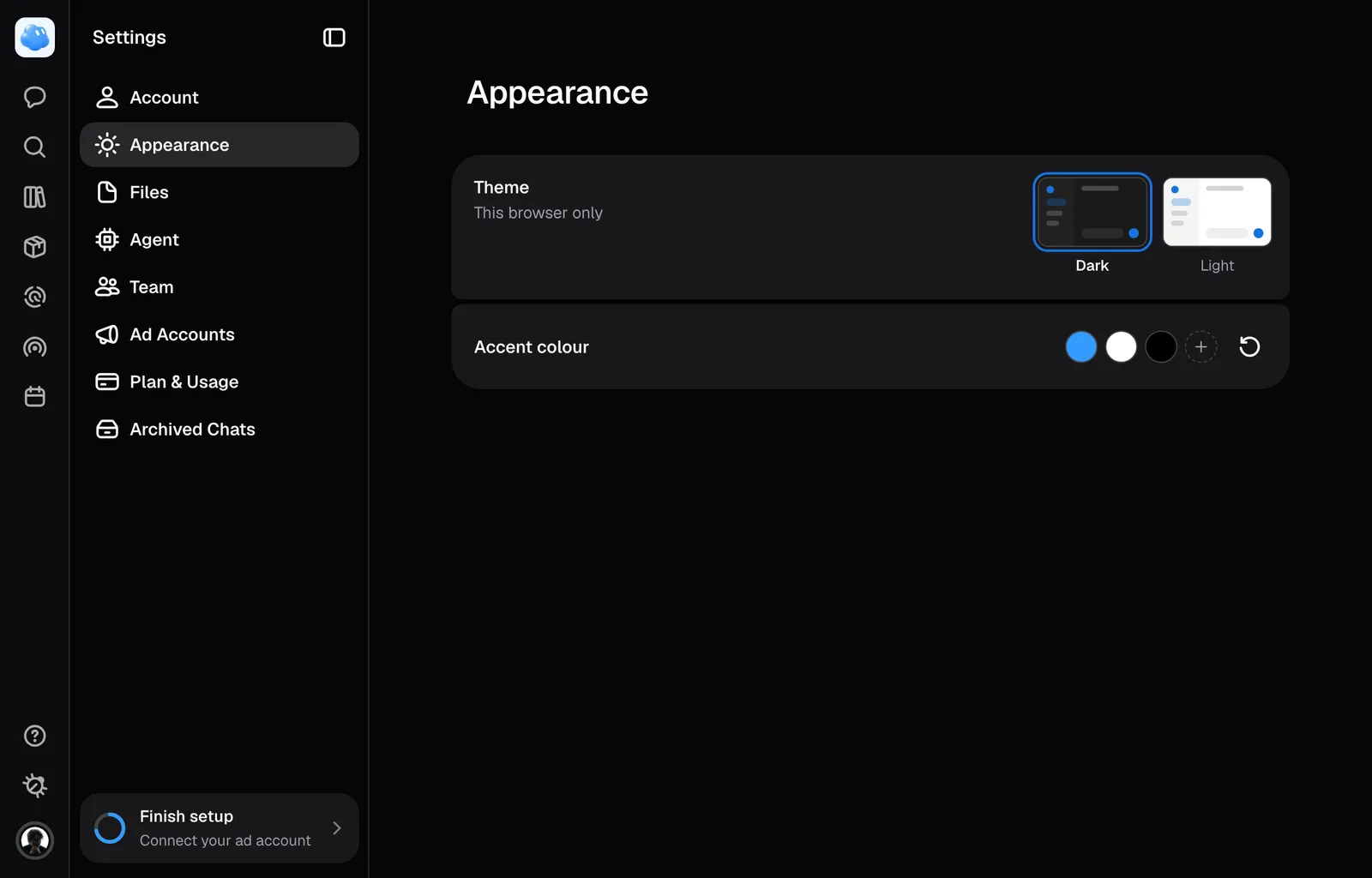Click the setup progress ring
1372x878 pixels.
coord(110,828)
